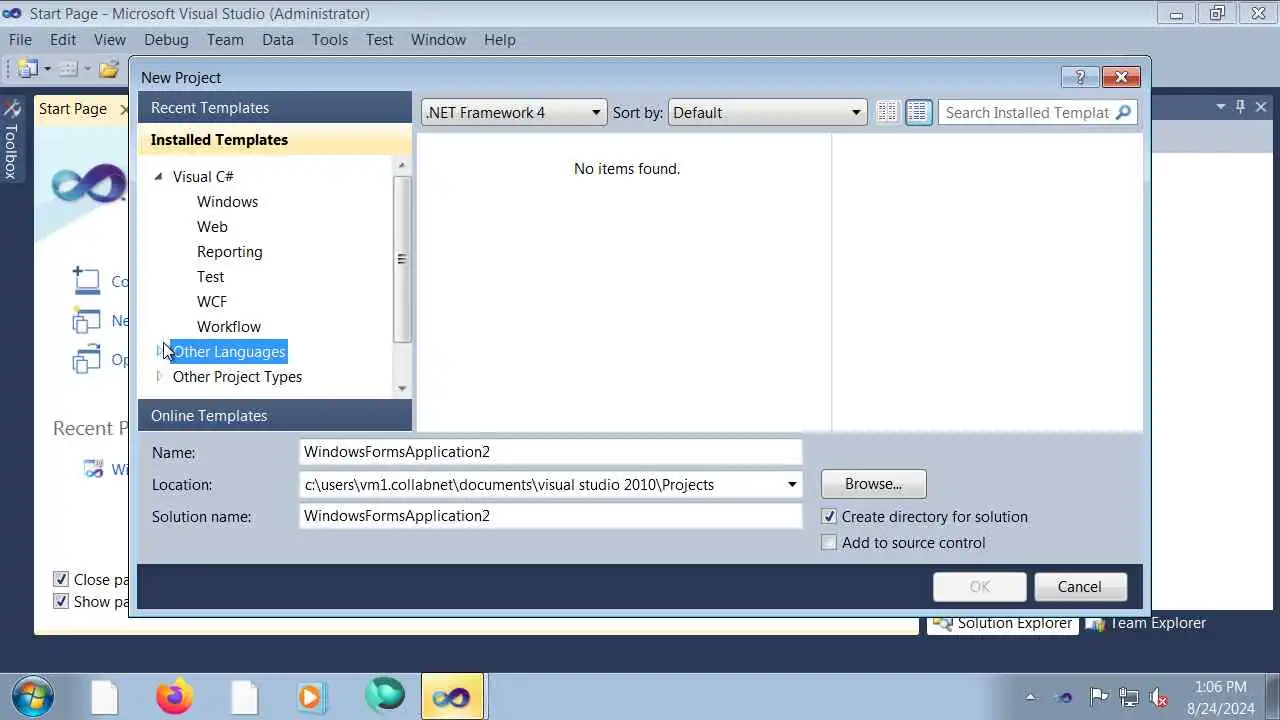Open the Tools menu
1280x720 pixels.
point(330,40)
